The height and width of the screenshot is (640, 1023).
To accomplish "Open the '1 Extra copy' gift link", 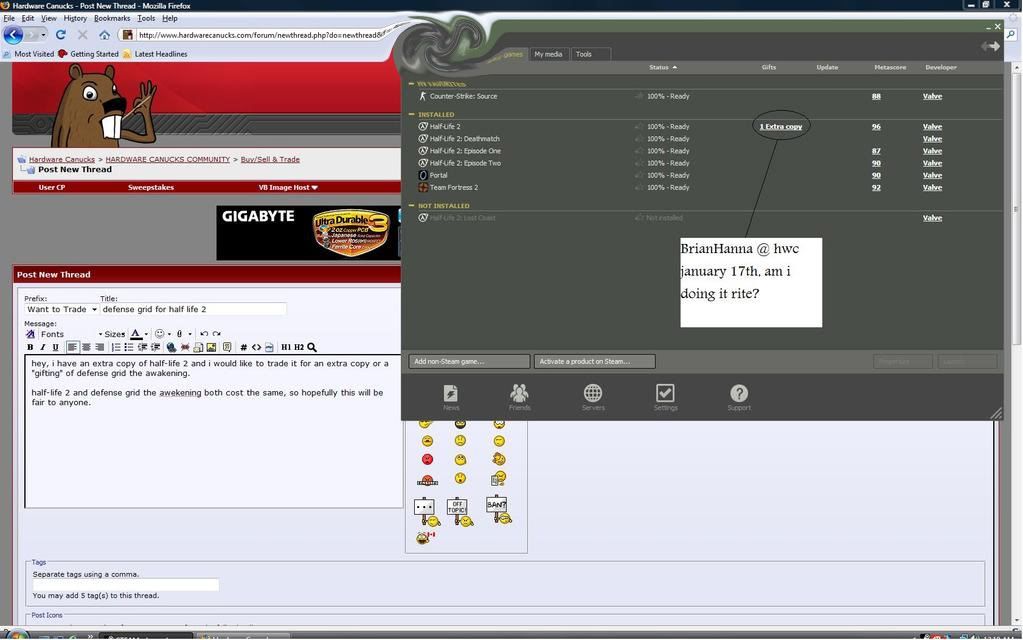I will [781, 127].
